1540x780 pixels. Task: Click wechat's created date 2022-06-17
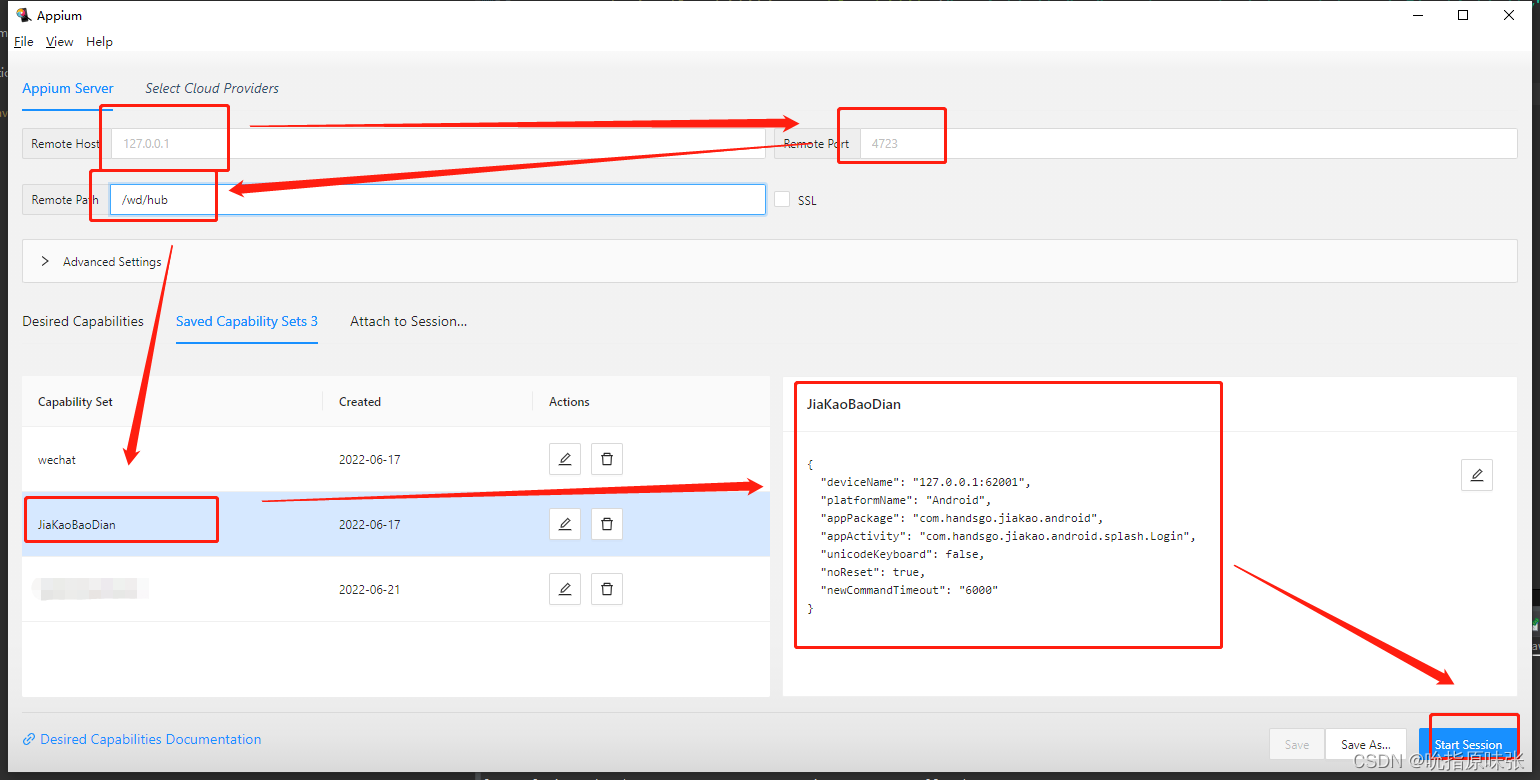point(369,460)
